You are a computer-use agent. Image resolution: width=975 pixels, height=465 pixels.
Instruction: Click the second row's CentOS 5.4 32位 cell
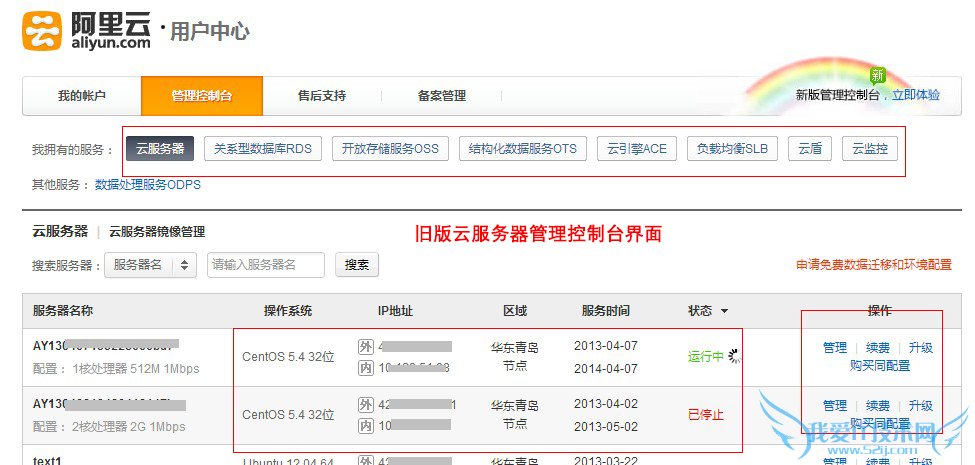pos(289,415)
